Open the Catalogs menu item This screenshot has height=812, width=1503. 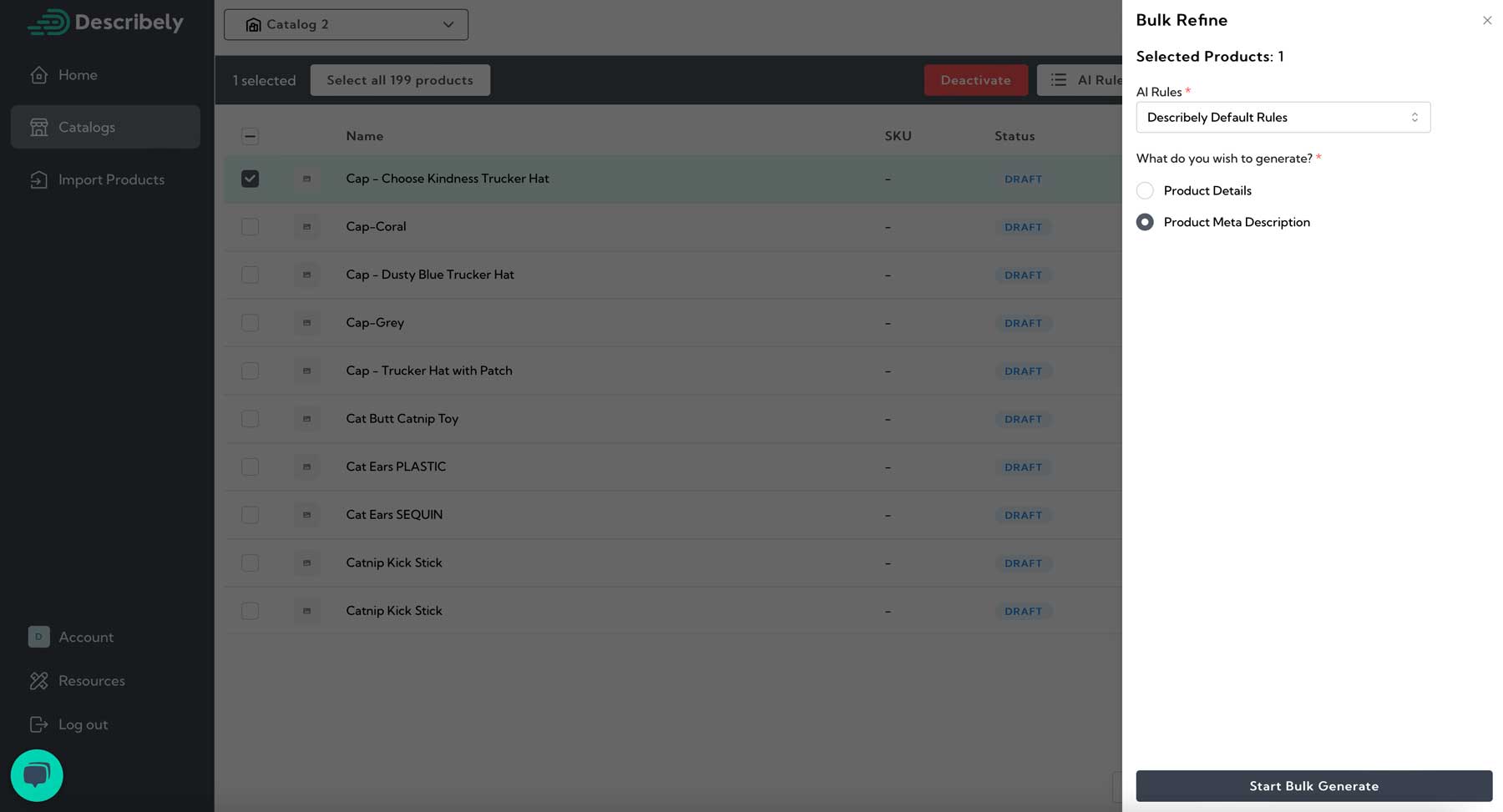[105, 127]
